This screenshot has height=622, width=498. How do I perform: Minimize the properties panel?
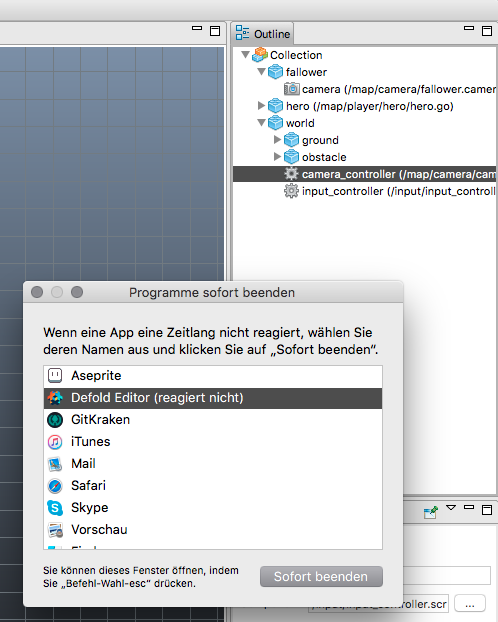coord(469,507)
